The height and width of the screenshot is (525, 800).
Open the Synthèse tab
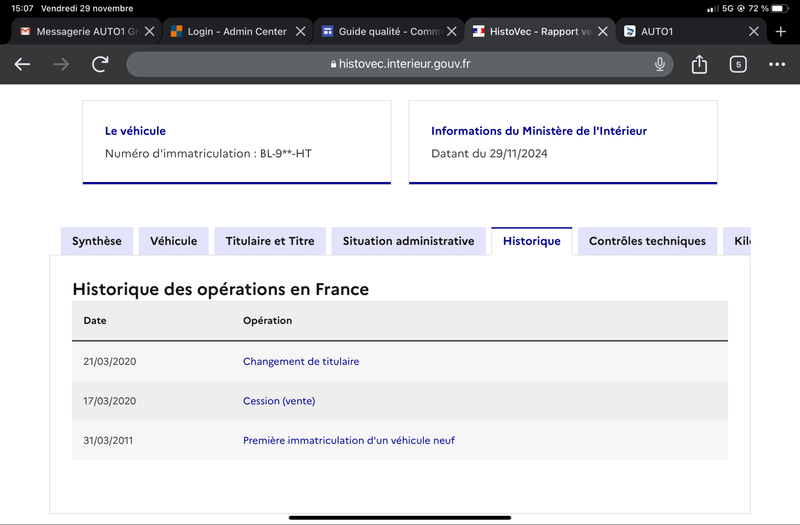pos(96,241)
